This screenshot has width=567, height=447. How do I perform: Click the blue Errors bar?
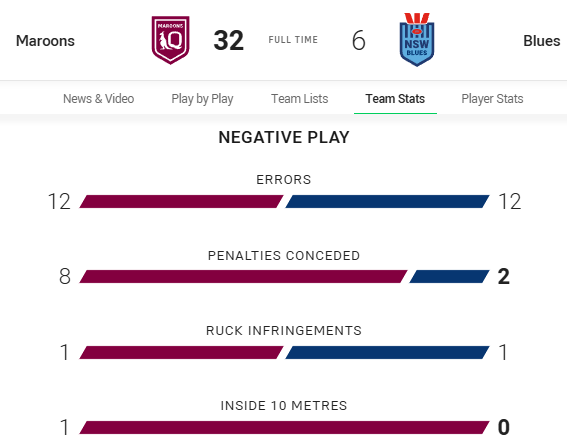pos(387,201)
